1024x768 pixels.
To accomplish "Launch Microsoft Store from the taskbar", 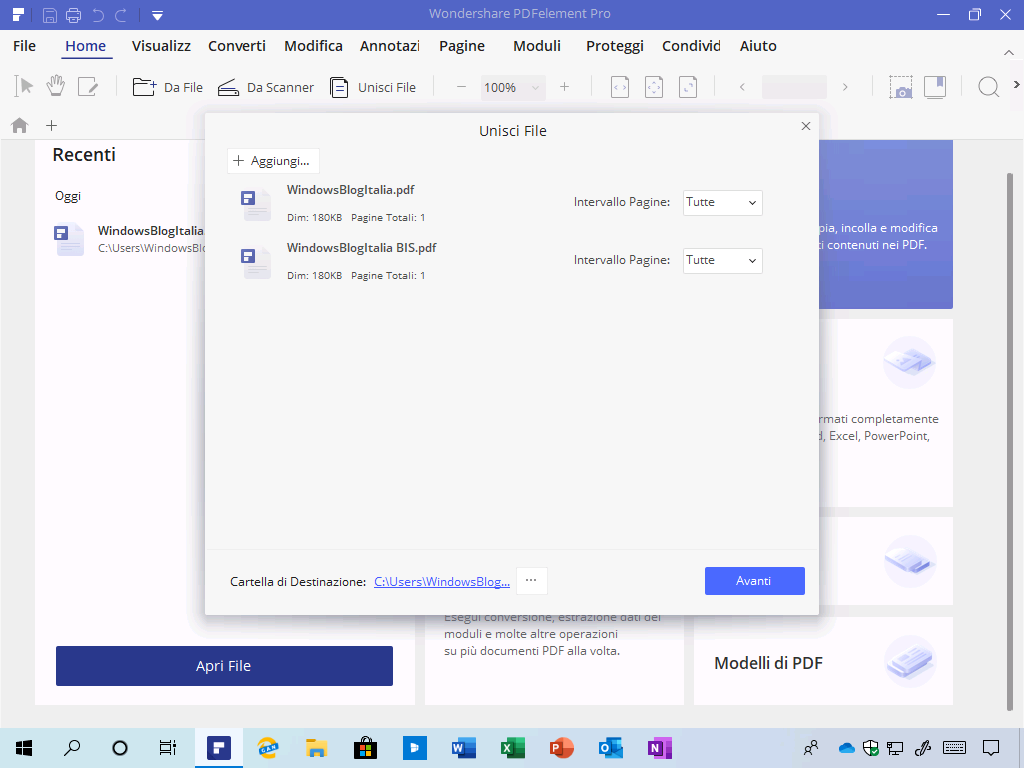I will pos(366,748).
